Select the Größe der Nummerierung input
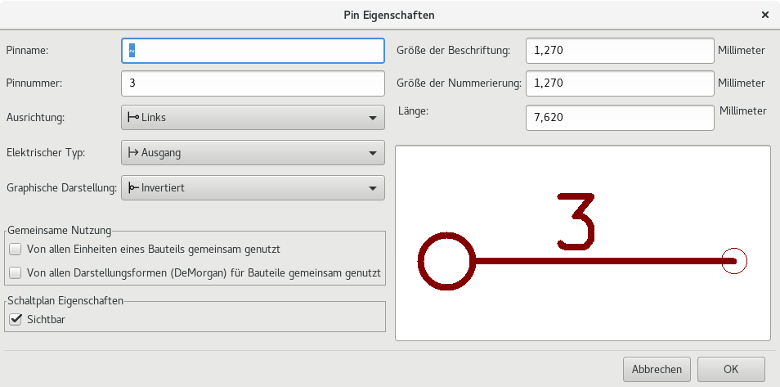780x387 pixels. point(620,83)
